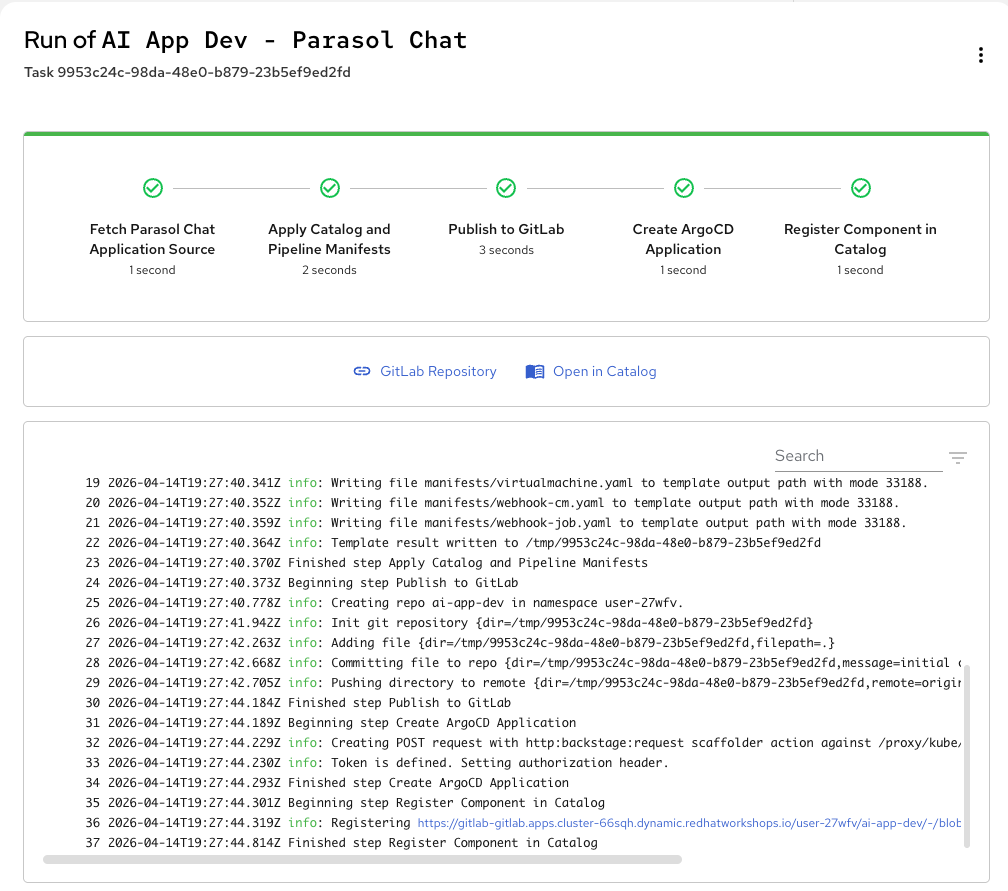
Task: Select the Create ArgoCD Application step label
Action: [683, 239]
